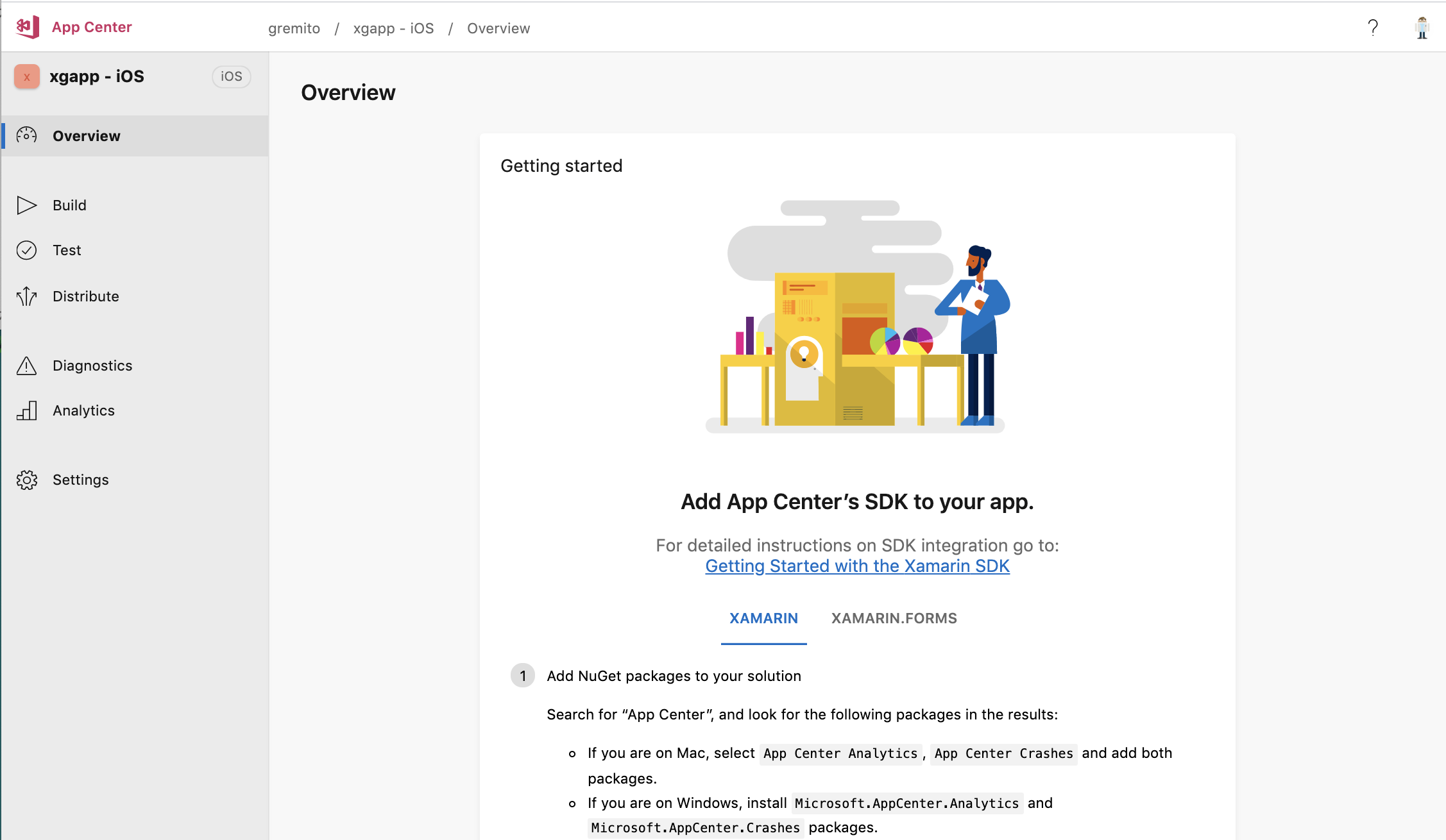Screen dimensions: 1446x840
Task: Click the xgapp - iOS breadcrumb link
Action: [x=393, y=28]
